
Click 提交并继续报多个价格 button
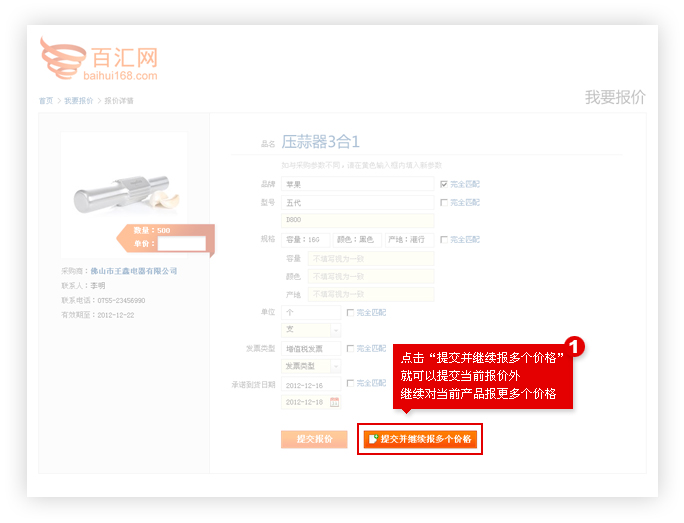421,439
